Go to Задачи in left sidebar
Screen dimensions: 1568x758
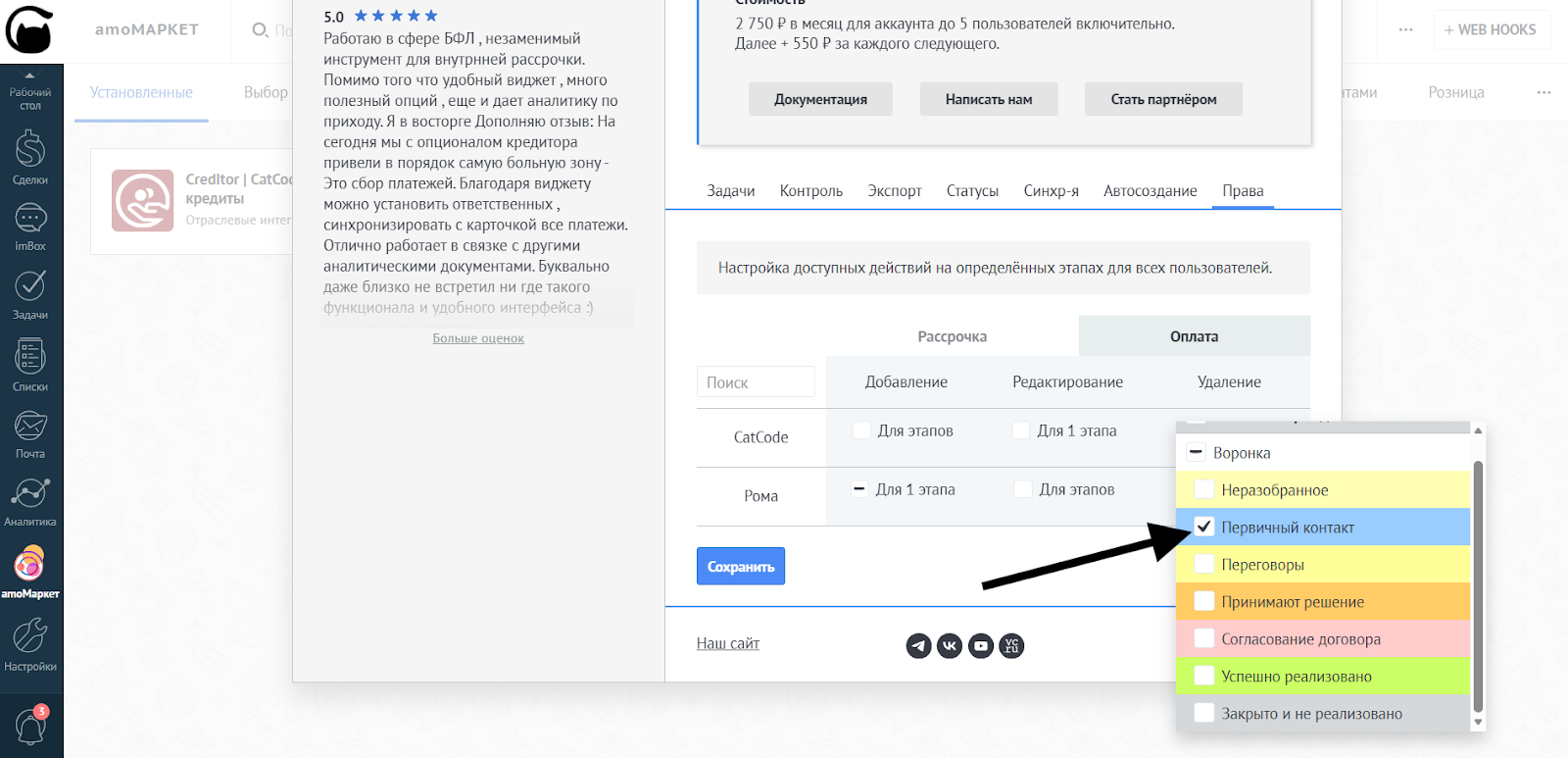coord(30,292)
